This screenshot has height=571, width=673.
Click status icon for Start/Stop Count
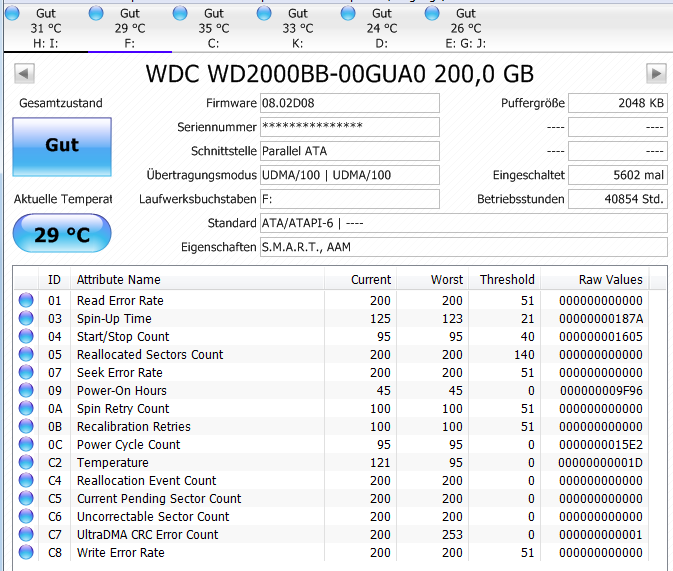click(x=26, y=336)
